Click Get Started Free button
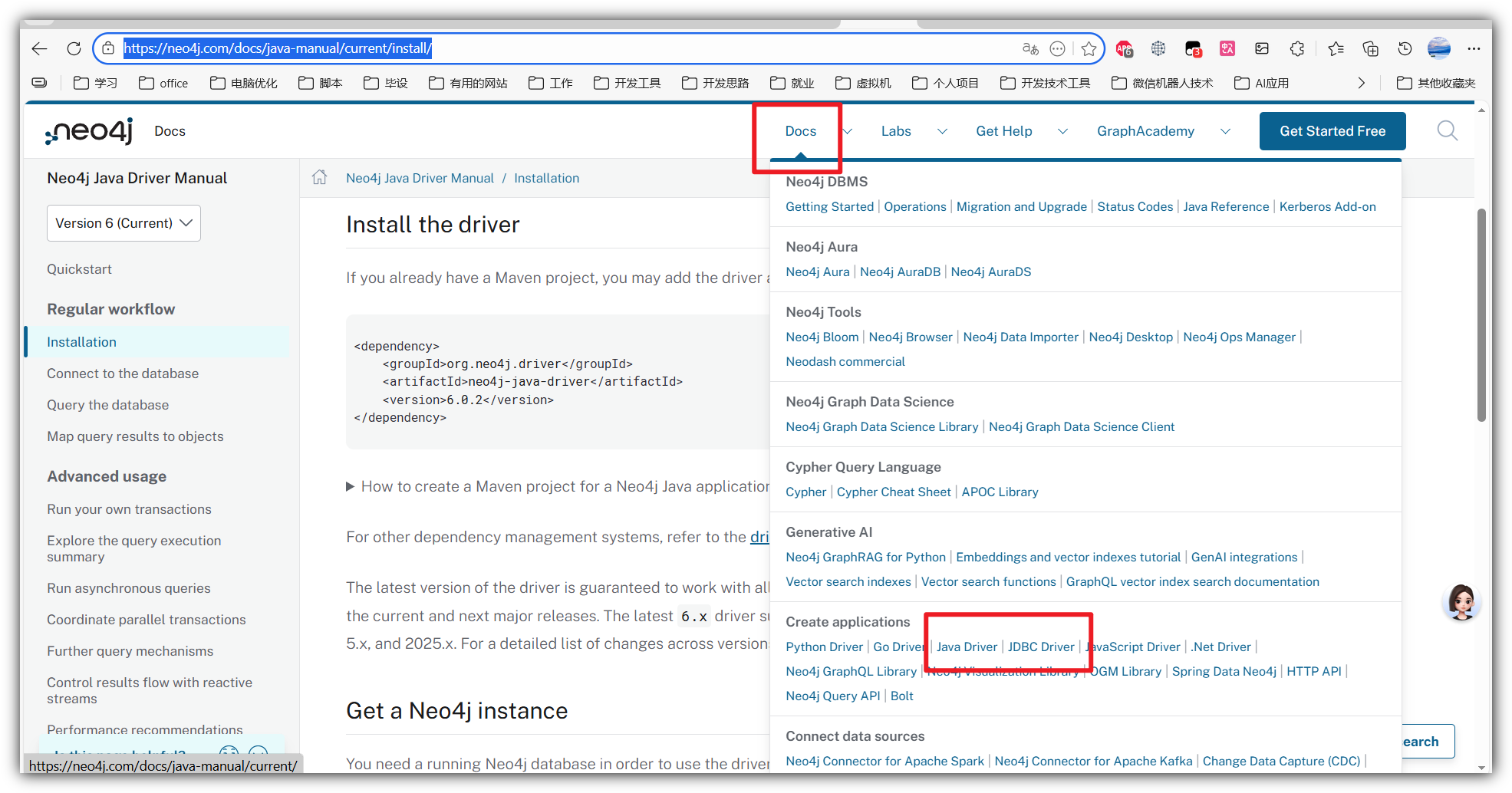The height and width of the screenshot is (793, 1512). (x=1332, y=131)
